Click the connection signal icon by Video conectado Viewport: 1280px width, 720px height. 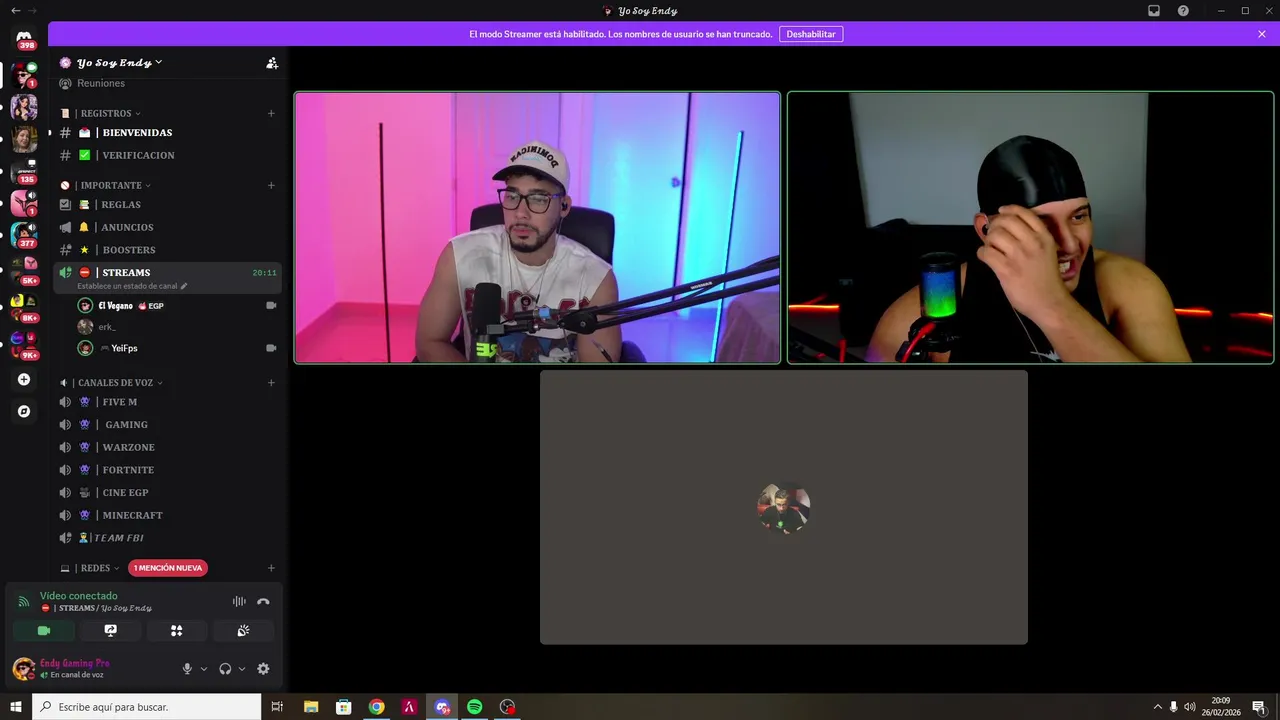click(x=24, y=601)
